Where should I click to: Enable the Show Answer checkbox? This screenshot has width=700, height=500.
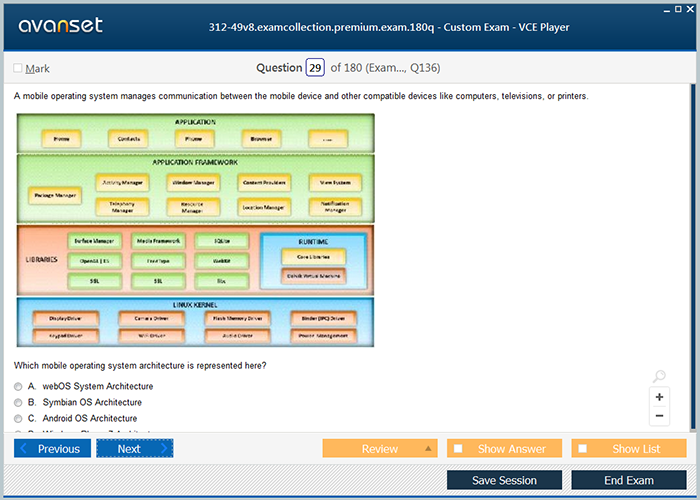(x=459, y=449)
